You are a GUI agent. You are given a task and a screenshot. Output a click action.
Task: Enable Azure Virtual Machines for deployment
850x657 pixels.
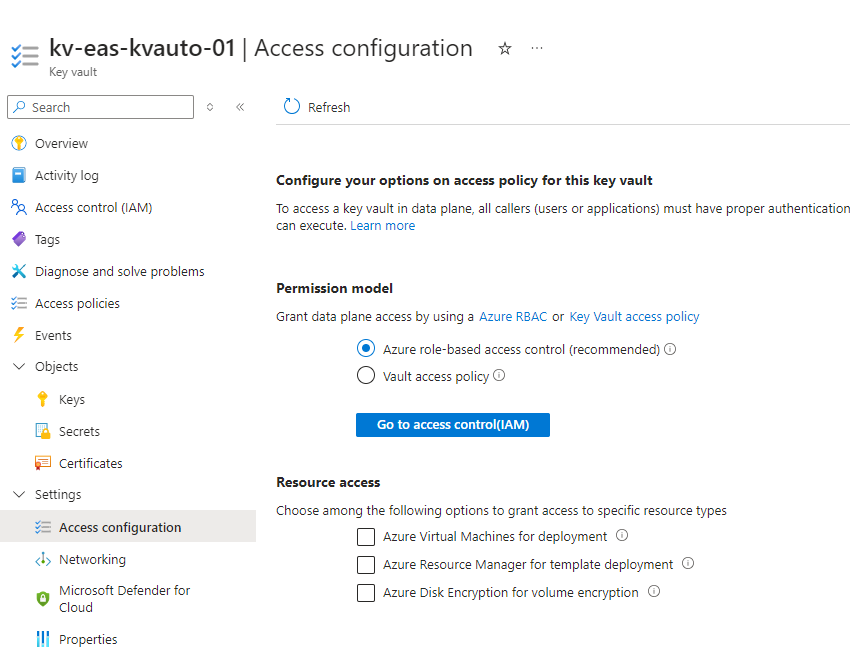point(366,537)
